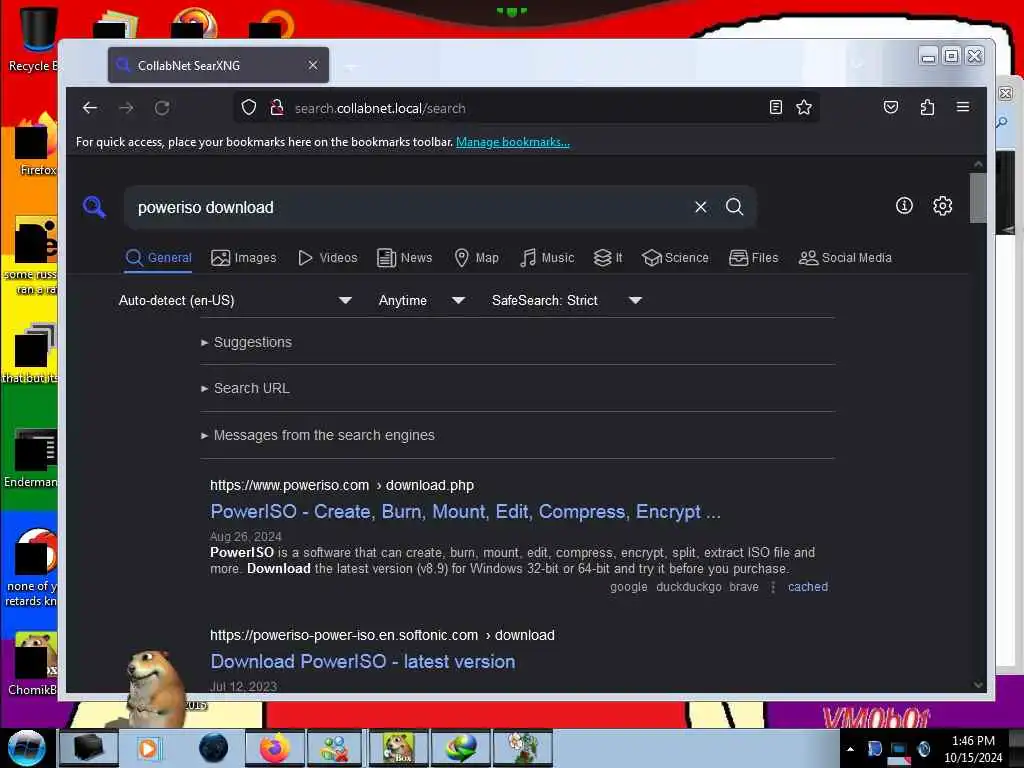Open a new tab with plus button
This screenshot has height=768, width=1024.
[x=351, y=66]
